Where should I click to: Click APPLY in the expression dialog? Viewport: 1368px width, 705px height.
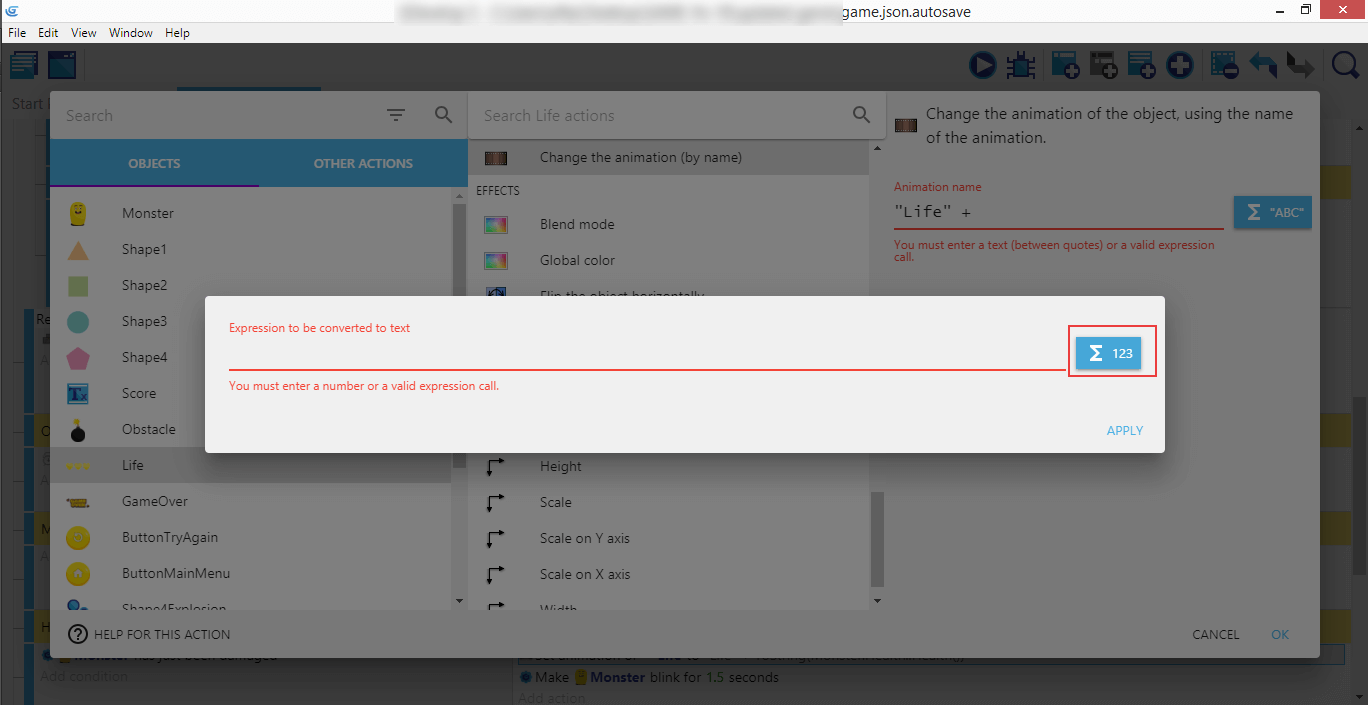(1124, 430)
